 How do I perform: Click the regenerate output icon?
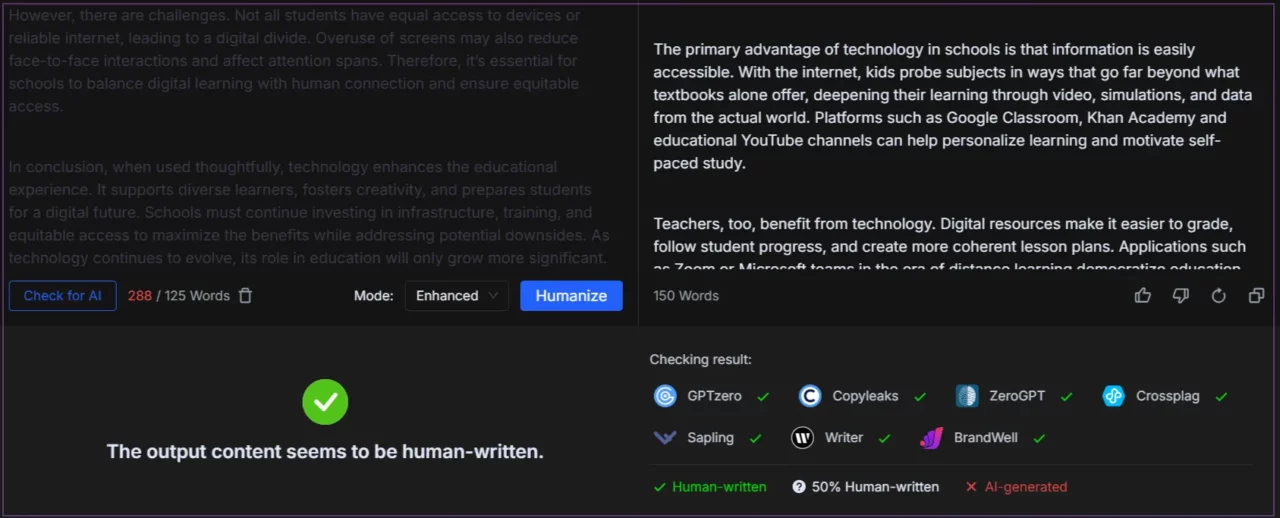tap(1218, 296)
